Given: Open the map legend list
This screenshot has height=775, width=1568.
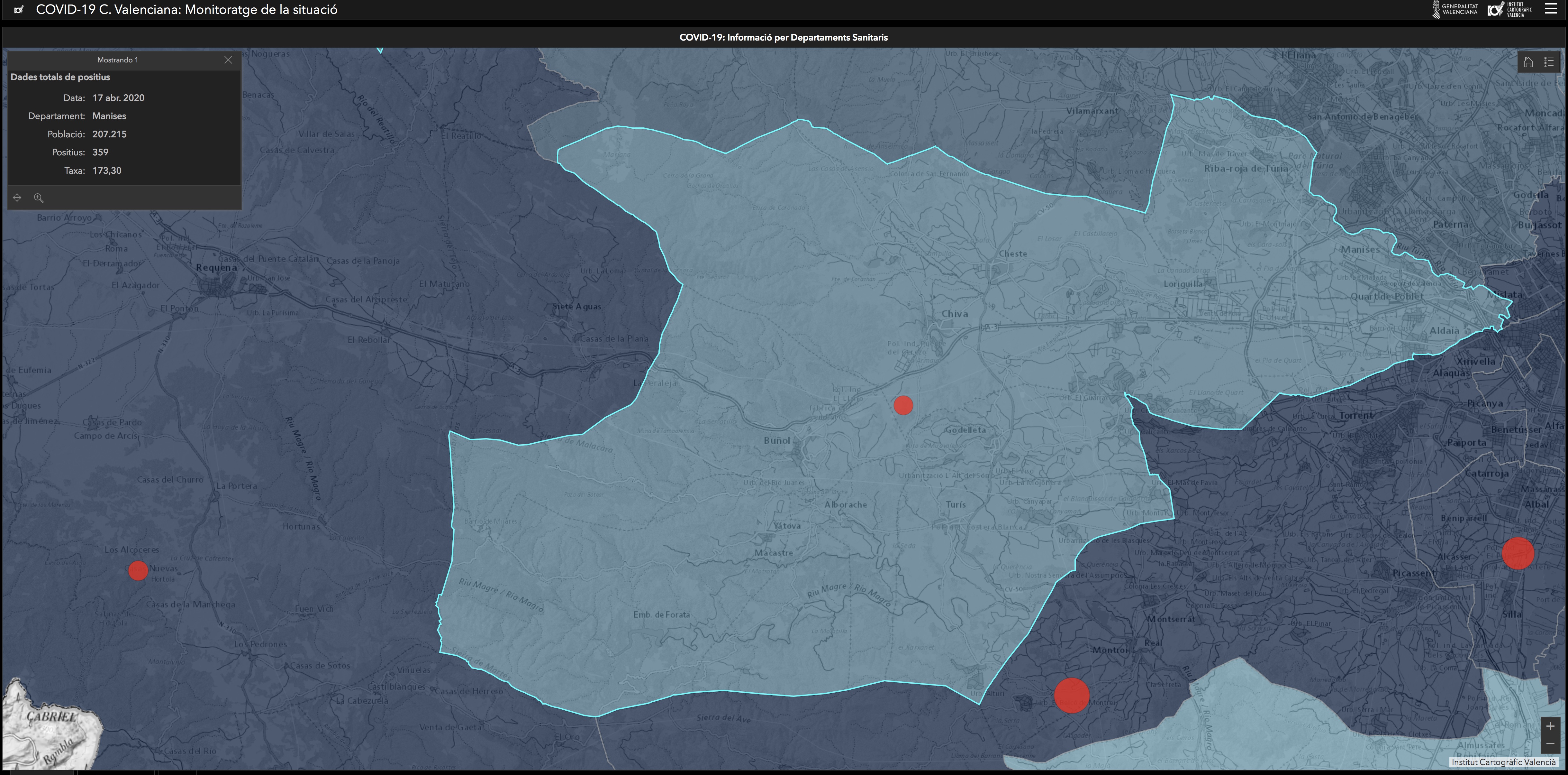Looking at the screenshot, I should (1549, 62).
